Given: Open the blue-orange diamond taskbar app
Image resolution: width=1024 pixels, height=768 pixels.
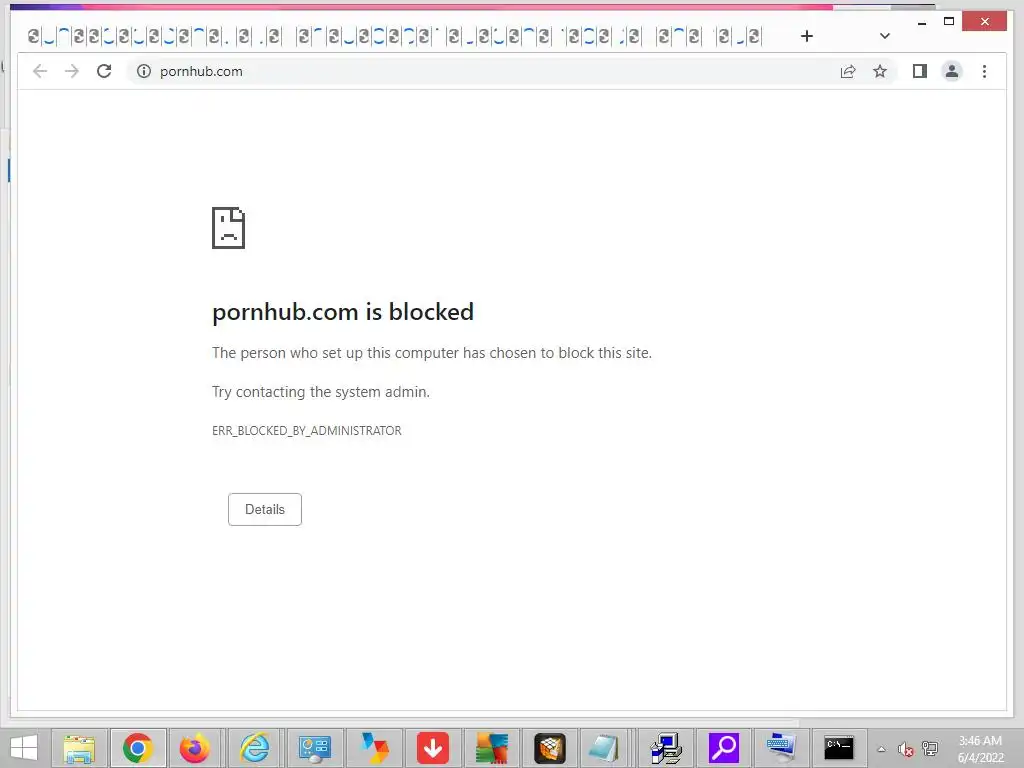Looking at the screenshot, I should [x=374, y=748].
